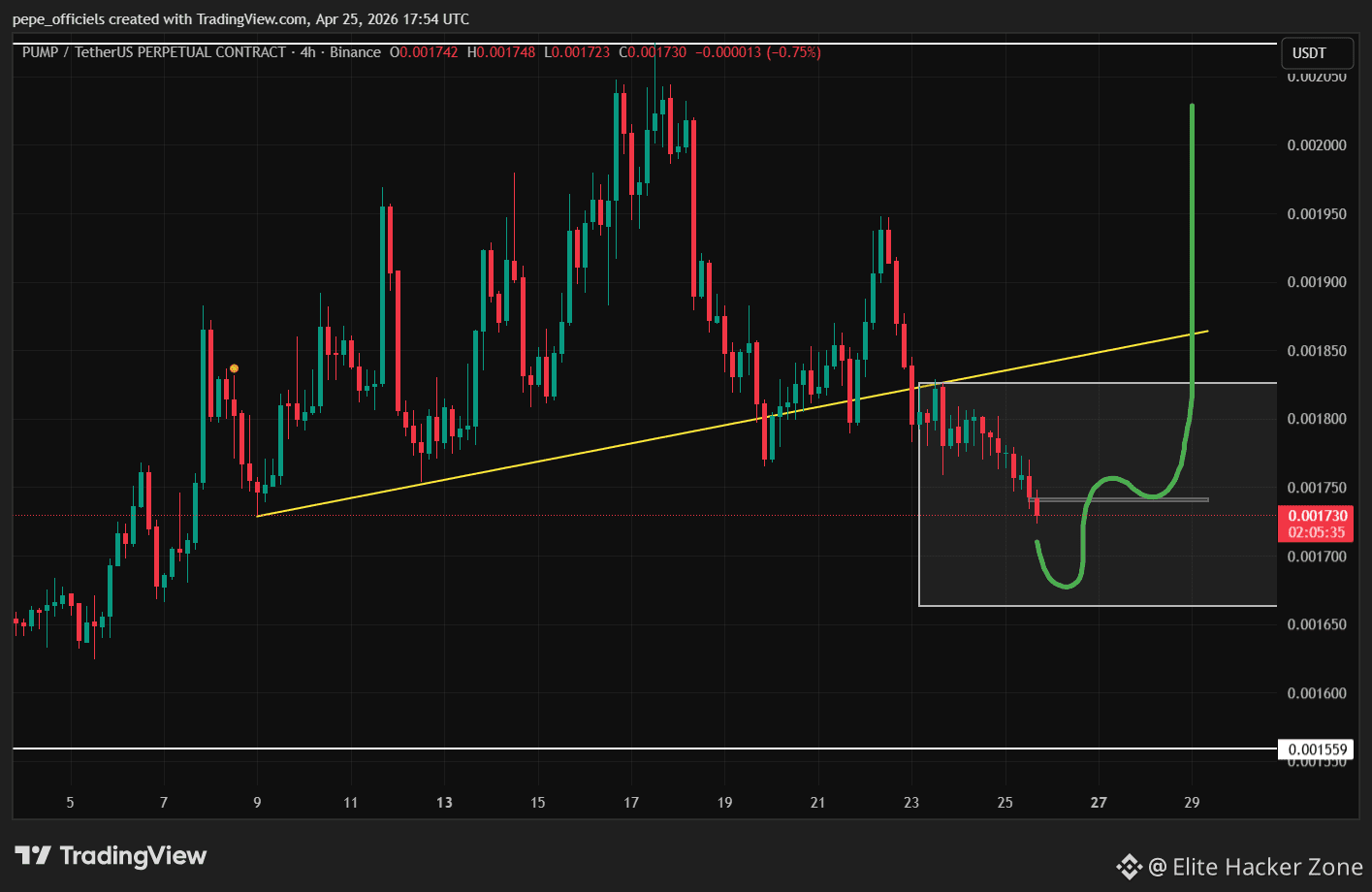Click date 19 on the time axis
Viewport: 1372px width, 892px height.
tap(725, 803)
